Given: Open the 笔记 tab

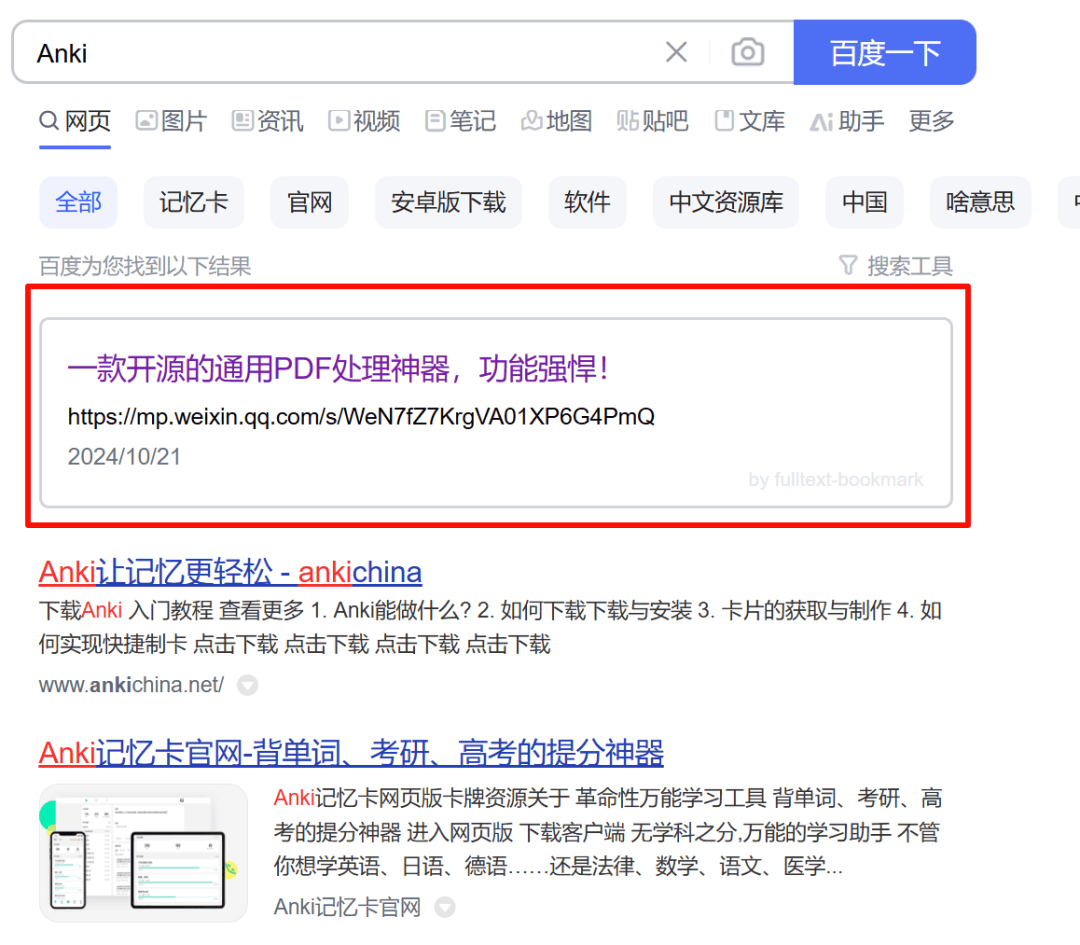Looking at the screenshot, I should 460,121.
